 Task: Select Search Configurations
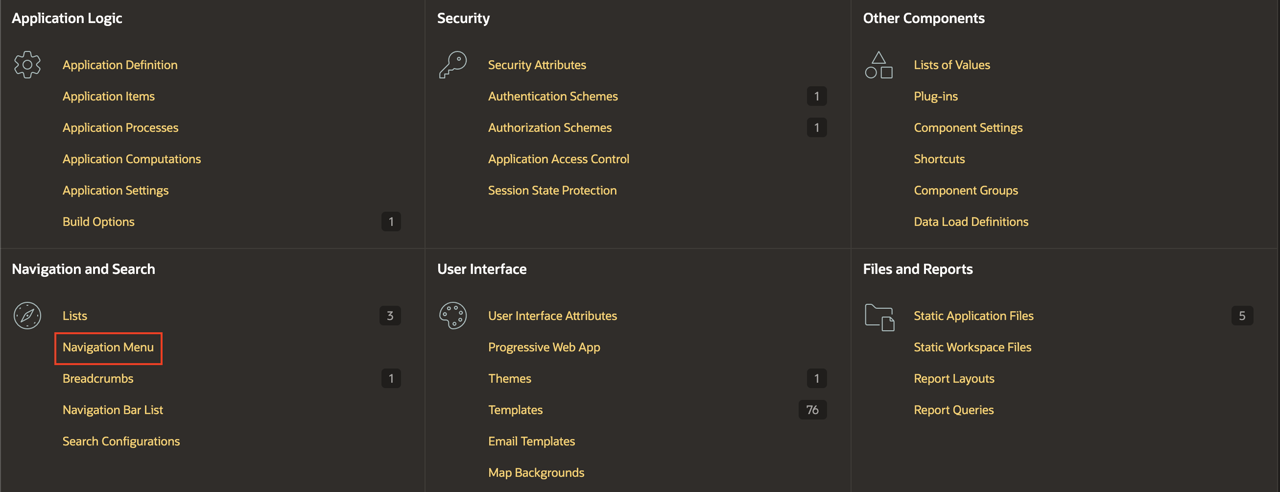(121, 441)
